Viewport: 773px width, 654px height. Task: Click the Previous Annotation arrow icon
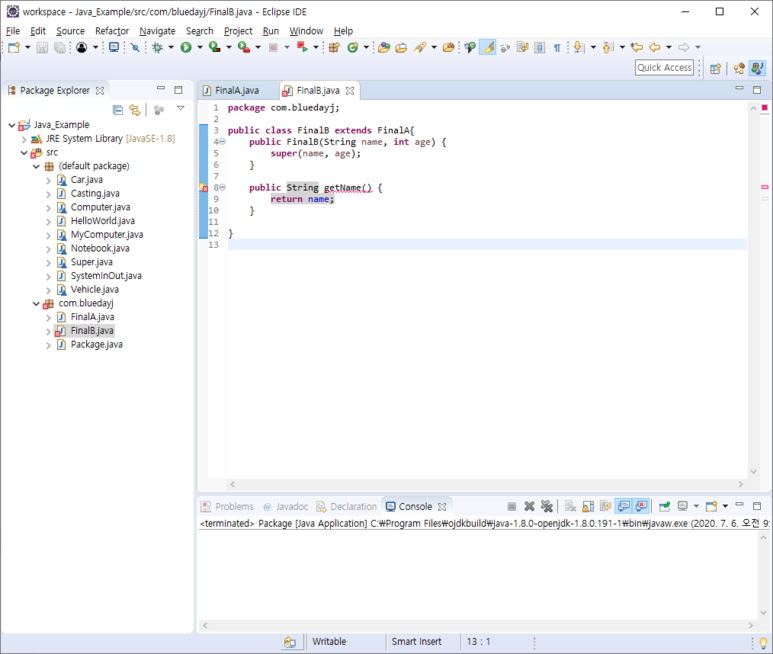(x=608, y=47)
